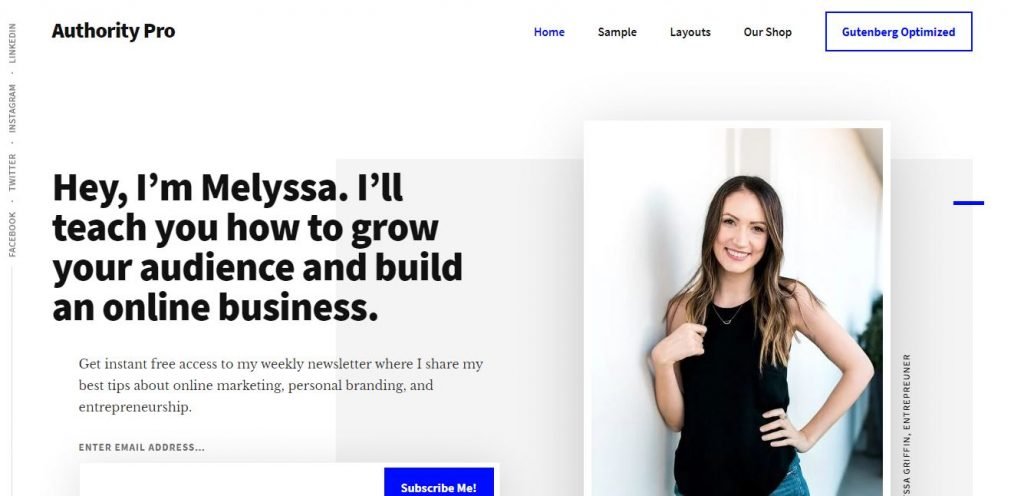Viewport: 1024px width, 496px height.
Task: Open the vertical Facebook social link
Action: pyautogui.click(x=12, y=234)
